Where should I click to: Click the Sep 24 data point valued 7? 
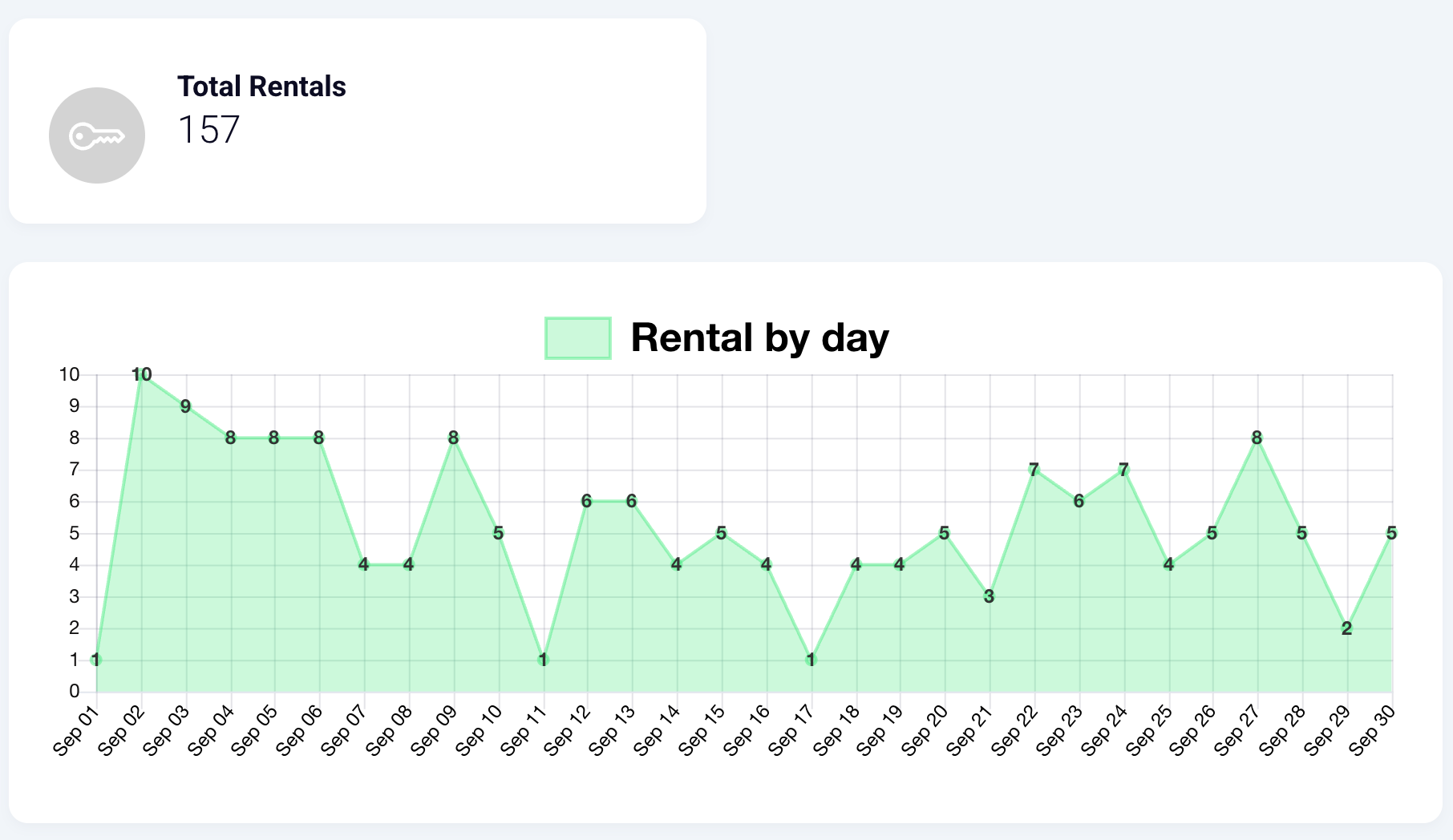click(x=1124, y=470)
